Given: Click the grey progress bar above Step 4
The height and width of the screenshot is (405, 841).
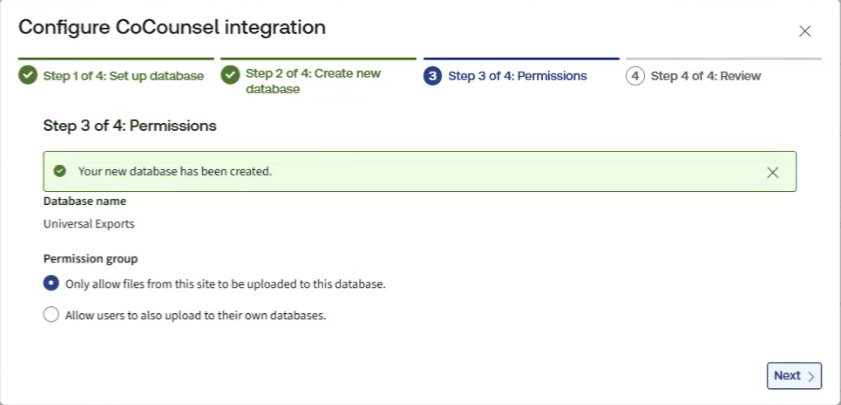Looking at the screenshot, I should pyautogui.click(x=723, y=59).
